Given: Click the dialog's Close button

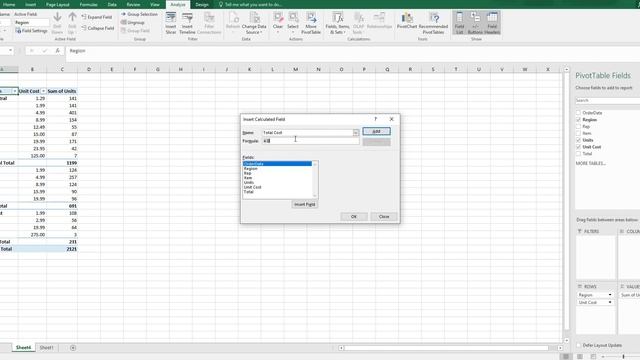Looking at the screenshot, I should point(384,217).
